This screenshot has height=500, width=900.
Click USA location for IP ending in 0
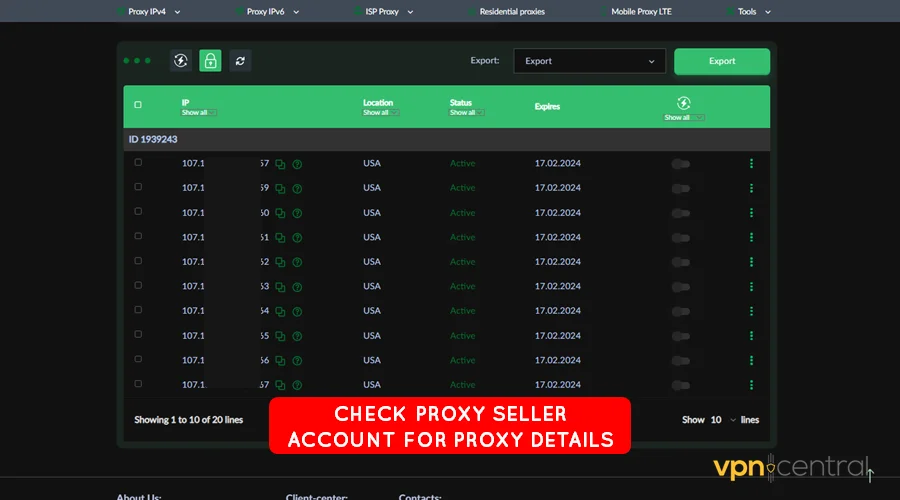372,212
